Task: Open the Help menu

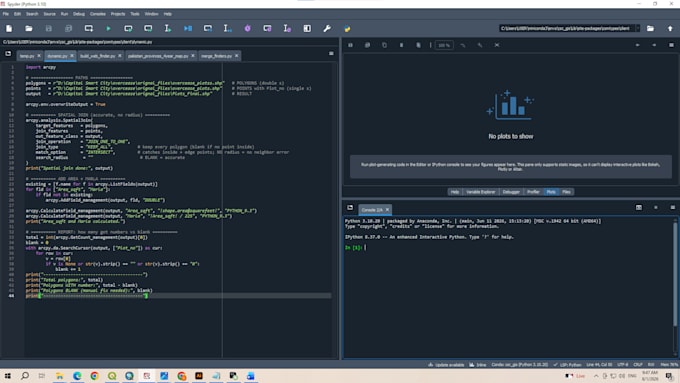Action: point(168,14)
